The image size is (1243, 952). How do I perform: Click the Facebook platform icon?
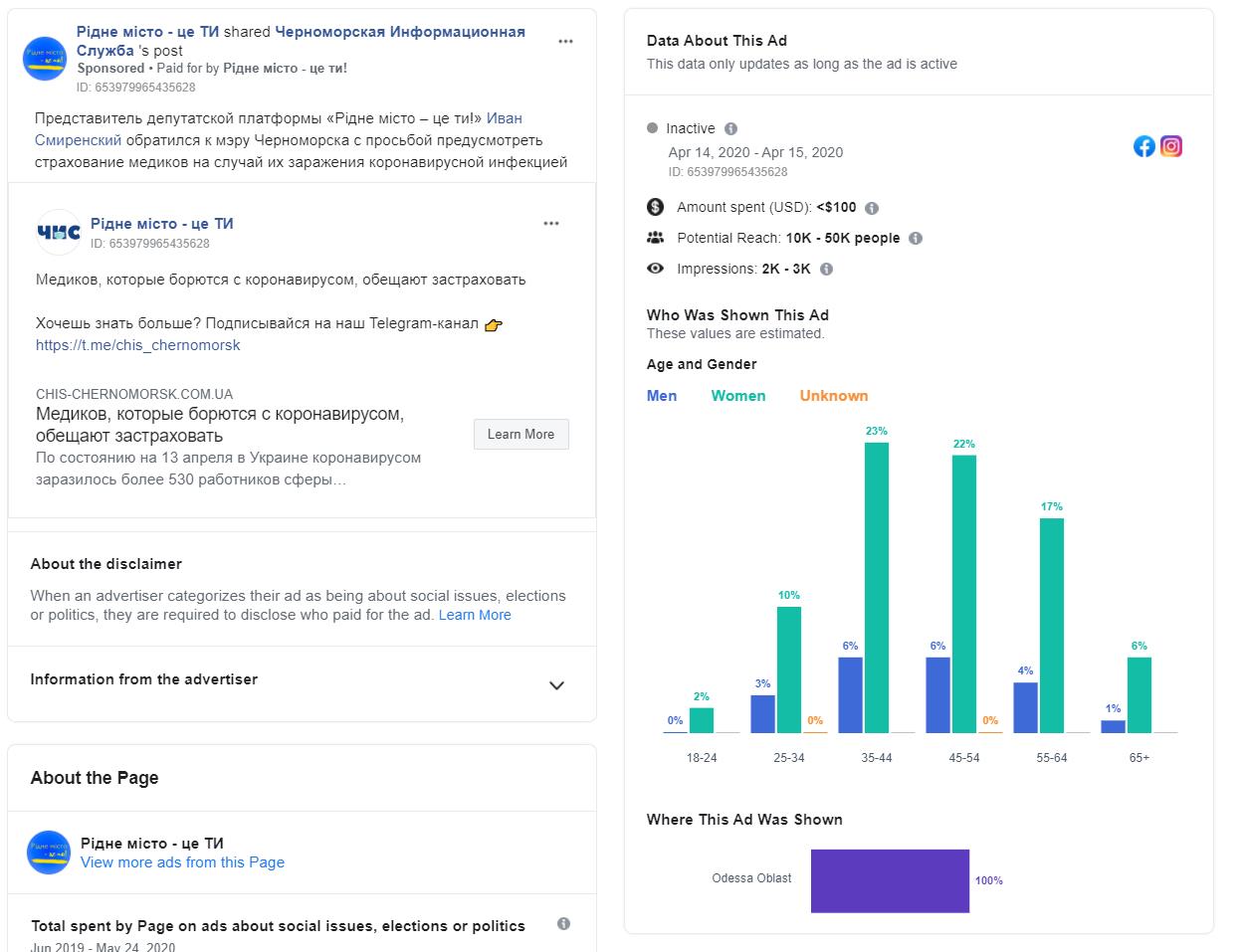[x=1144, y=147]
